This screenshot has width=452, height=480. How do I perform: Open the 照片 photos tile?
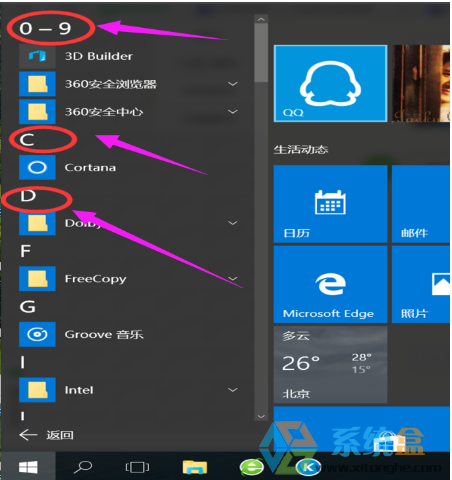click(x=421, y=284)
